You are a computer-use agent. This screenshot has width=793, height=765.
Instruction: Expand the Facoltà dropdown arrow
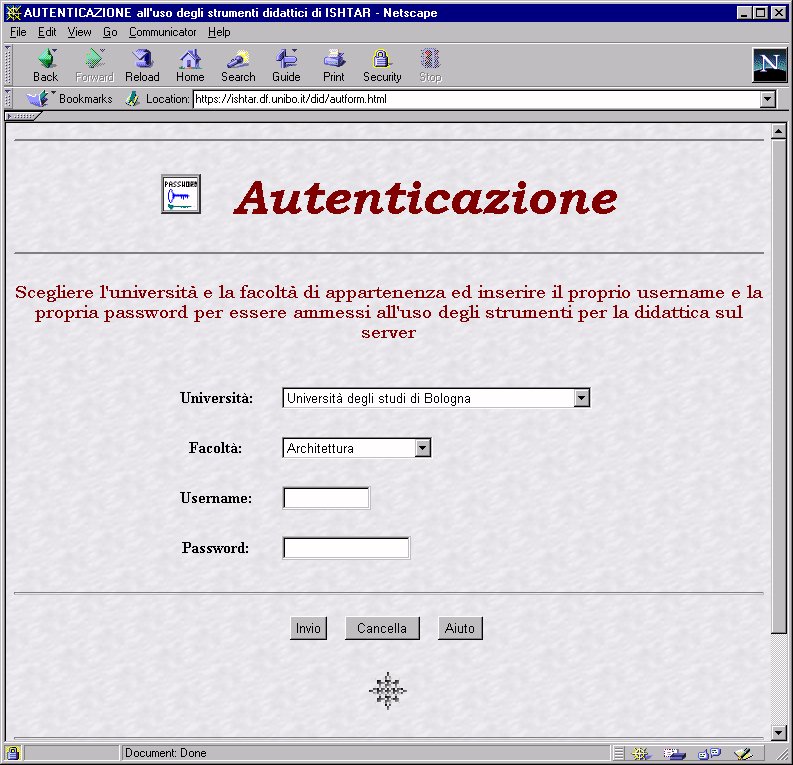(x=423, y=447)
